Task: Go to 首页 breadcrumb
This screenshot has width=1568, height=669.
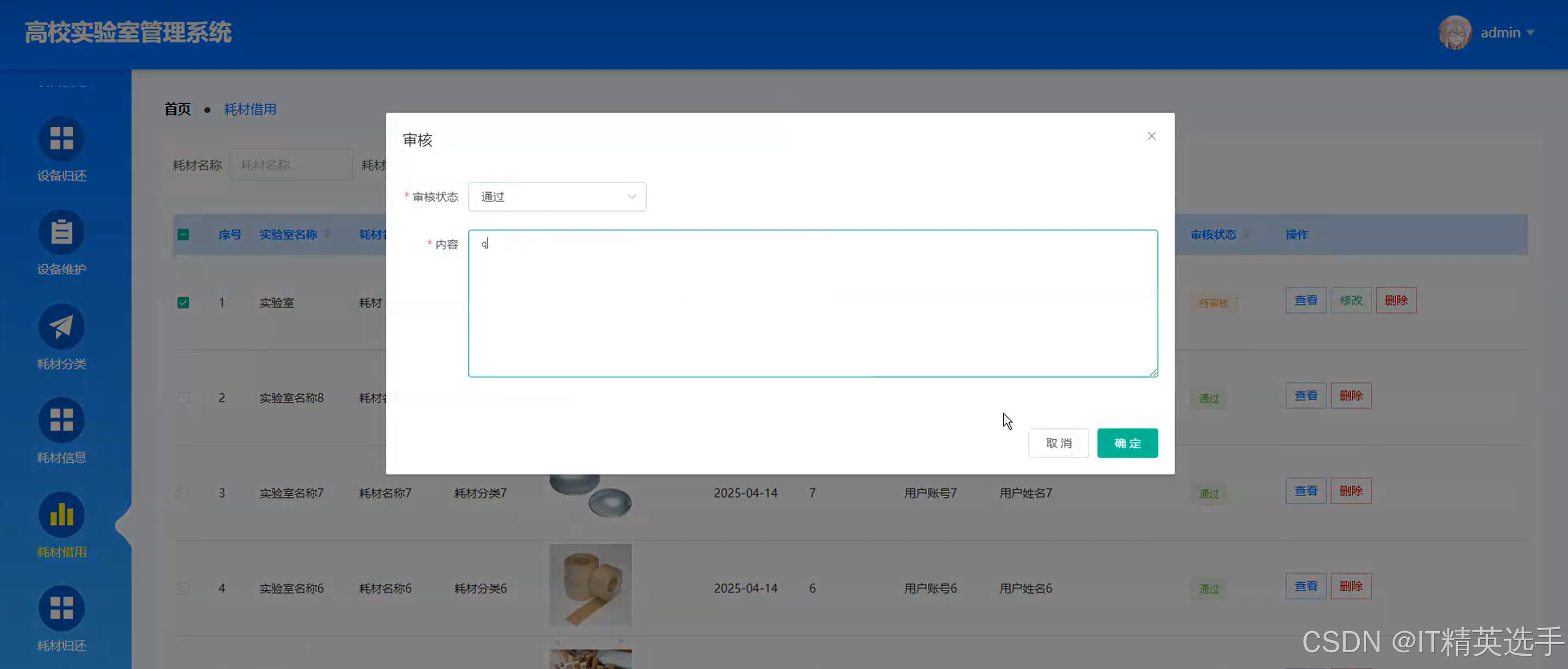Action: pyautogui.click(x=177, y=109)
